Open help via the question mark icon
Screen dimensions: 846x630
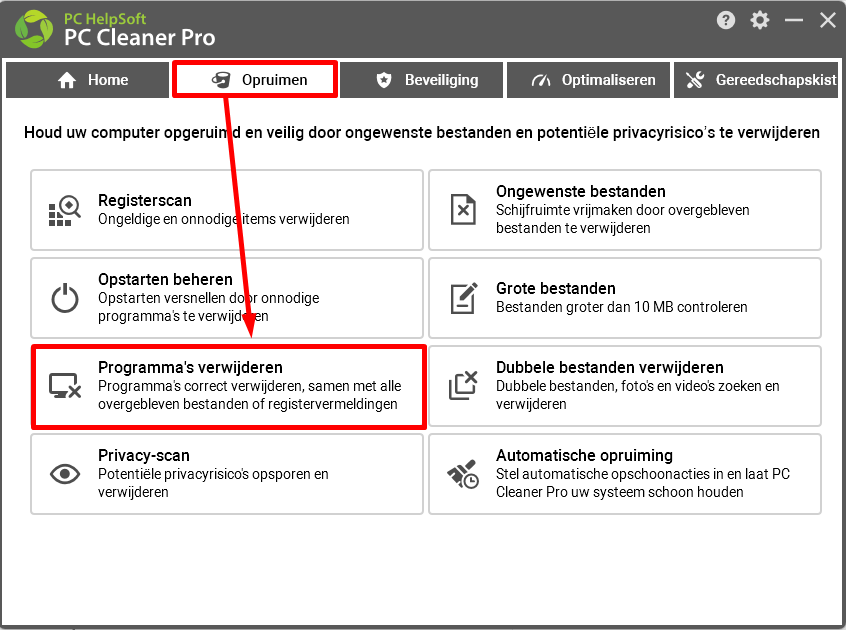726,20
